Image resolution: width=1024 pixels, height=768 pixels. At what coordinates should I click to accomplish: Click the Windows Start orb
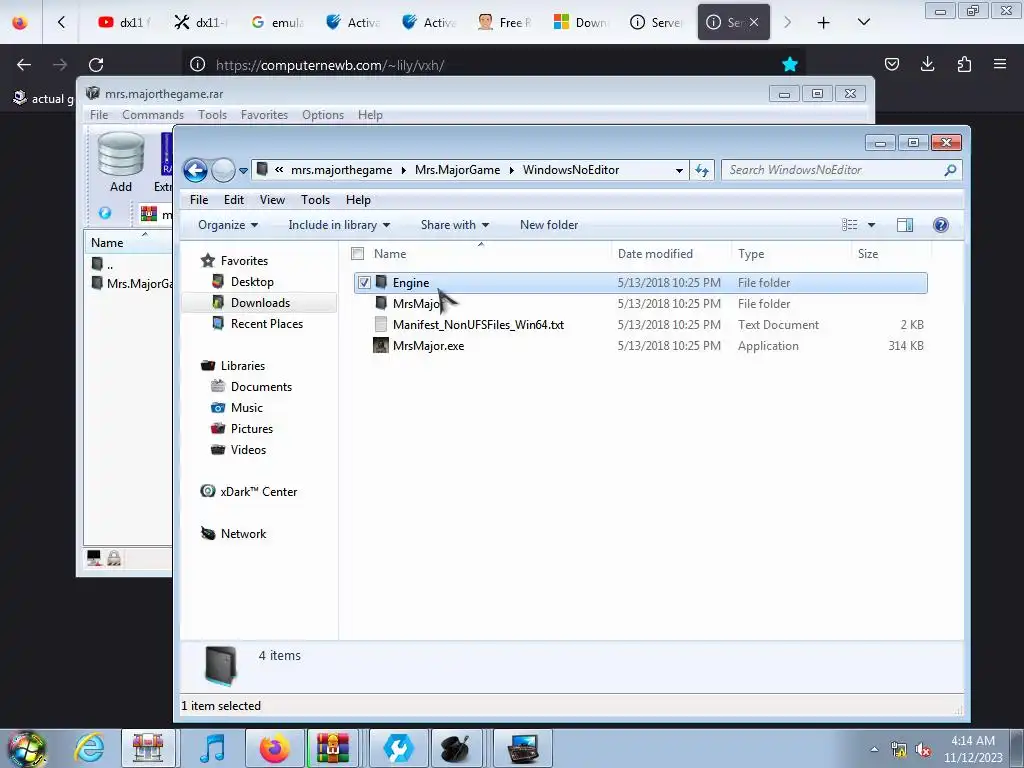[27, 748]
